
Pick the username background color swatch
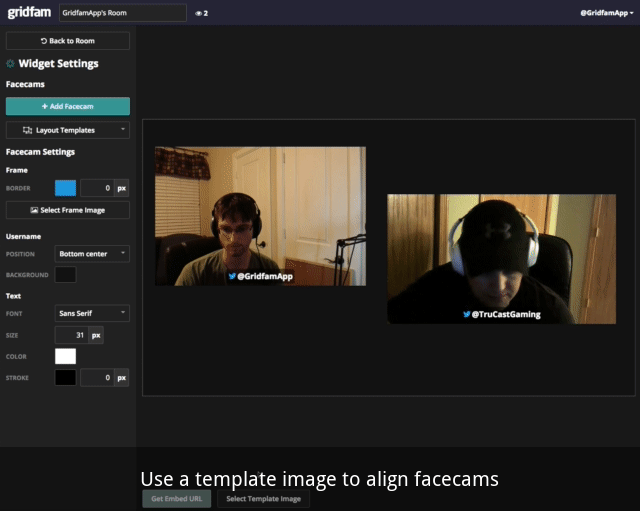(65, 275)
